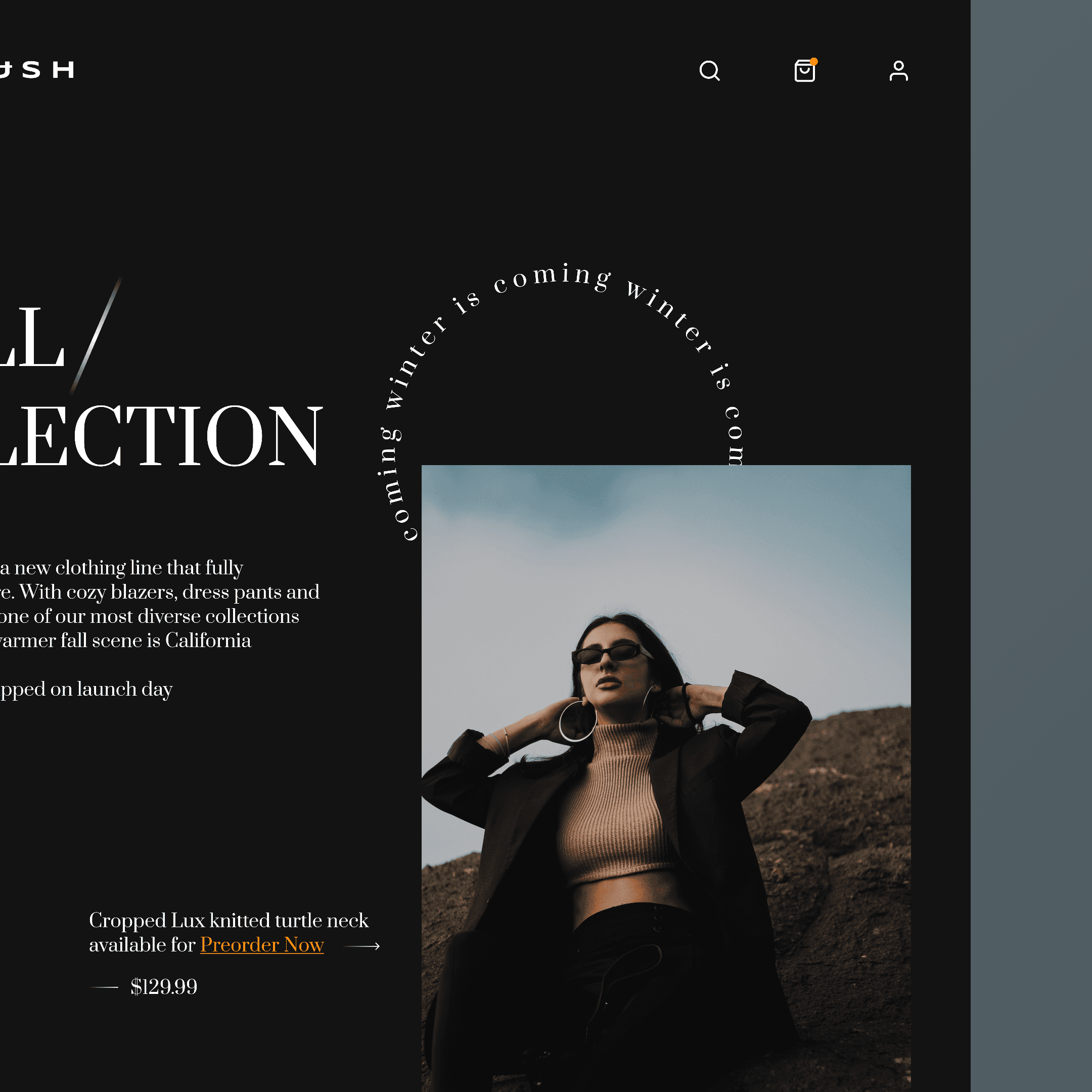Image resolution: width=1092 pixels, height=1092 pixels.
Task: Follow the Preorder Now link
Action: coord(262,944)
